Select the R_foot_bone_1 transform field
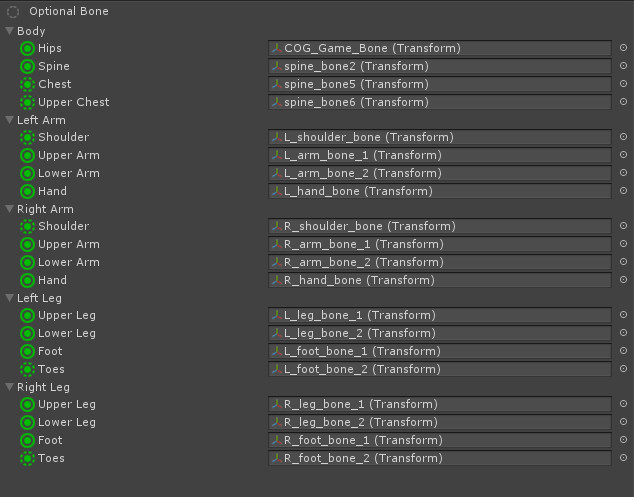 (x=440, y=440)
